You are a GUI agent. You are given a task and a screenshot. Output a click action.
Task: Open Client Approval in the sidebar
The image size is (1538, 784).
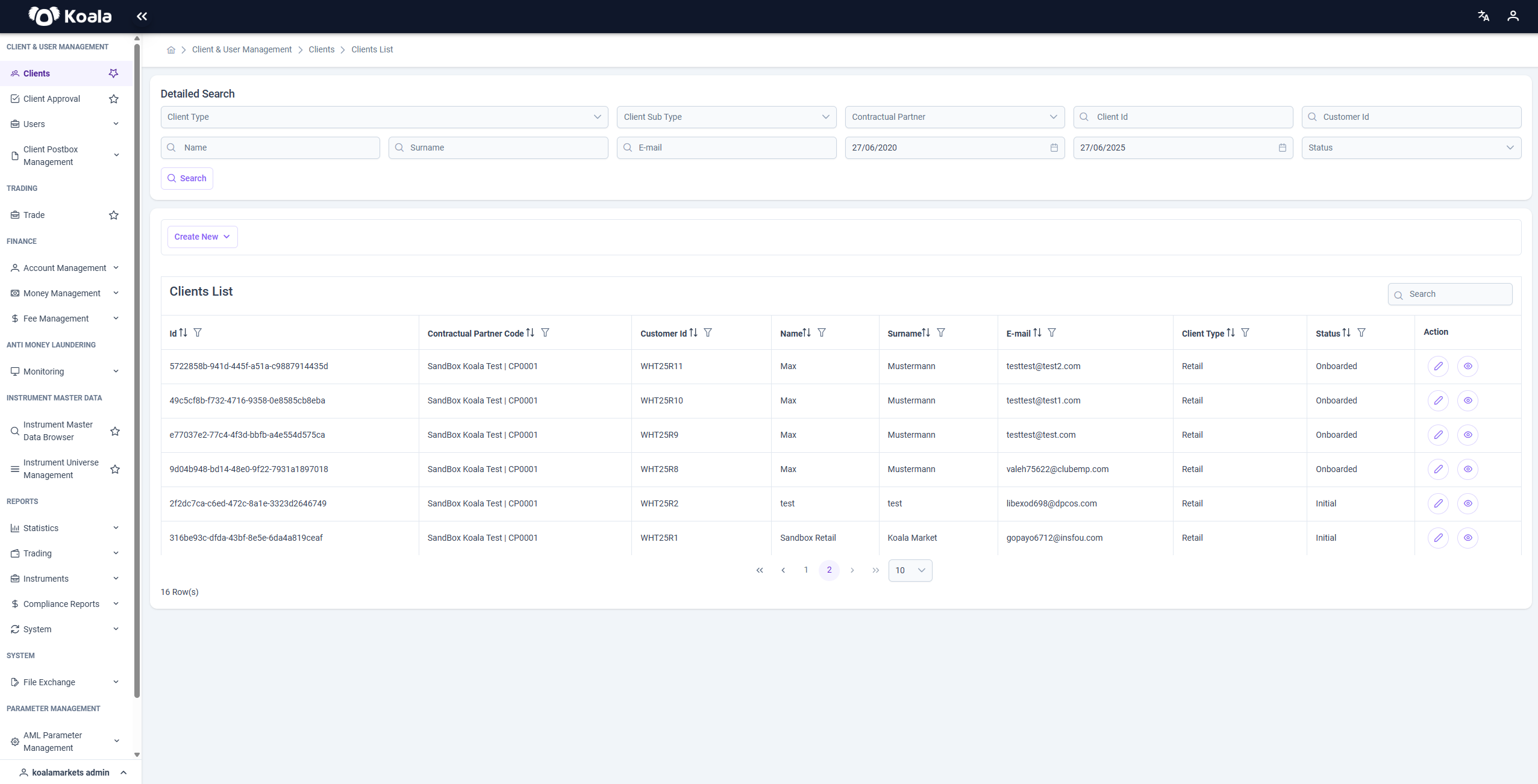(x=52, y=99)
